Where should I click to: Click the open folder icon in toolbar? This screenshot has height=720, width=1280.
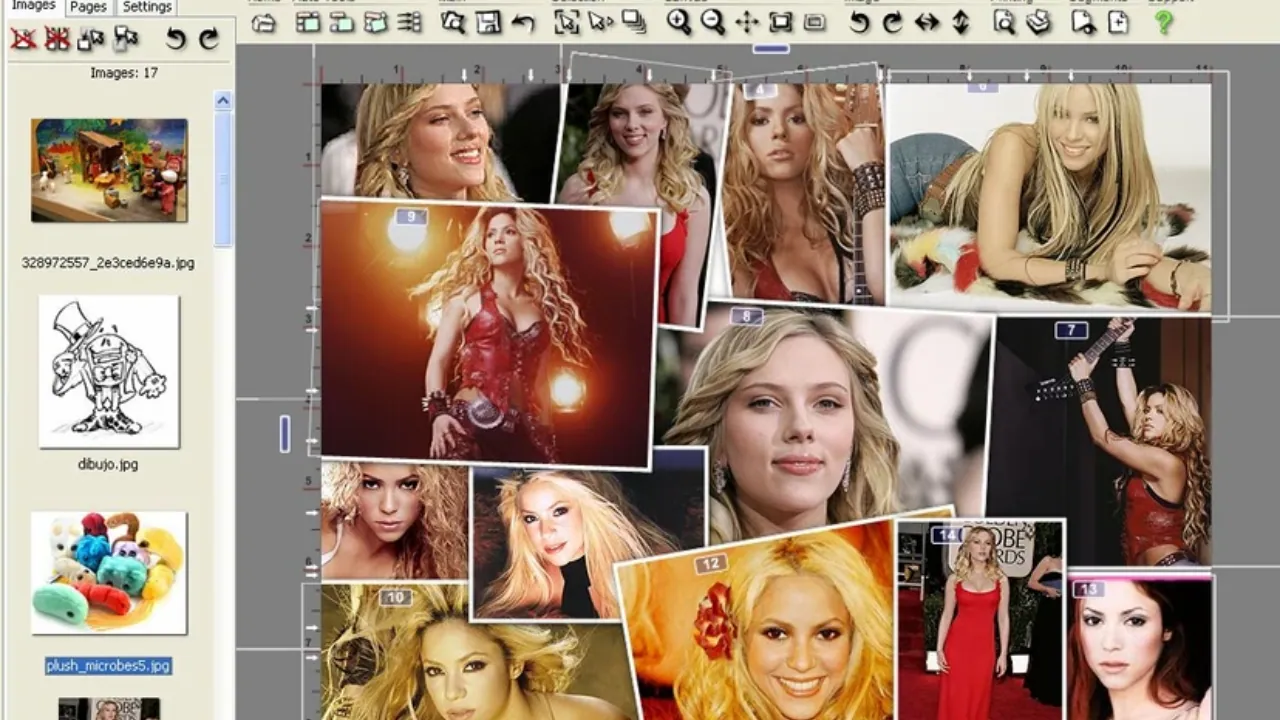(x=264, y=22)
